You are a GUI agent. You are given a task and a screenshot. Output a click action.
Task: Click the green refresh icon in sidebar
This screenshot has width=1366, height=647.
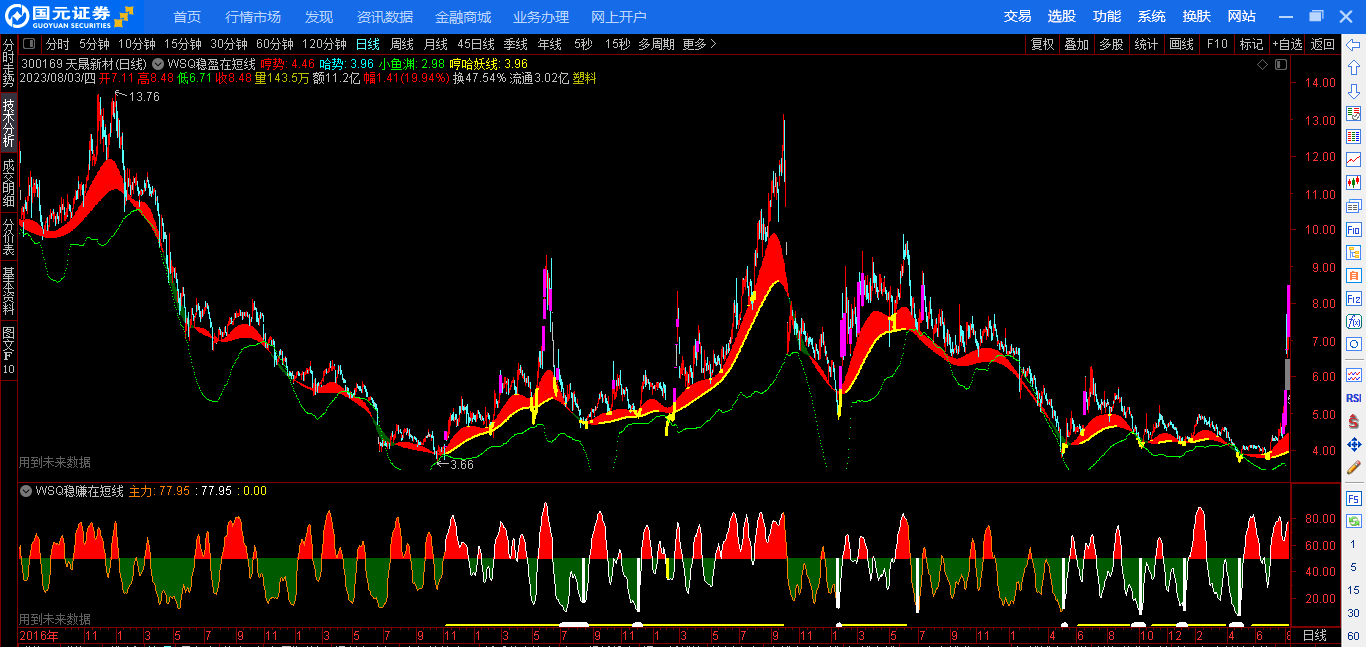[1354, 521]
